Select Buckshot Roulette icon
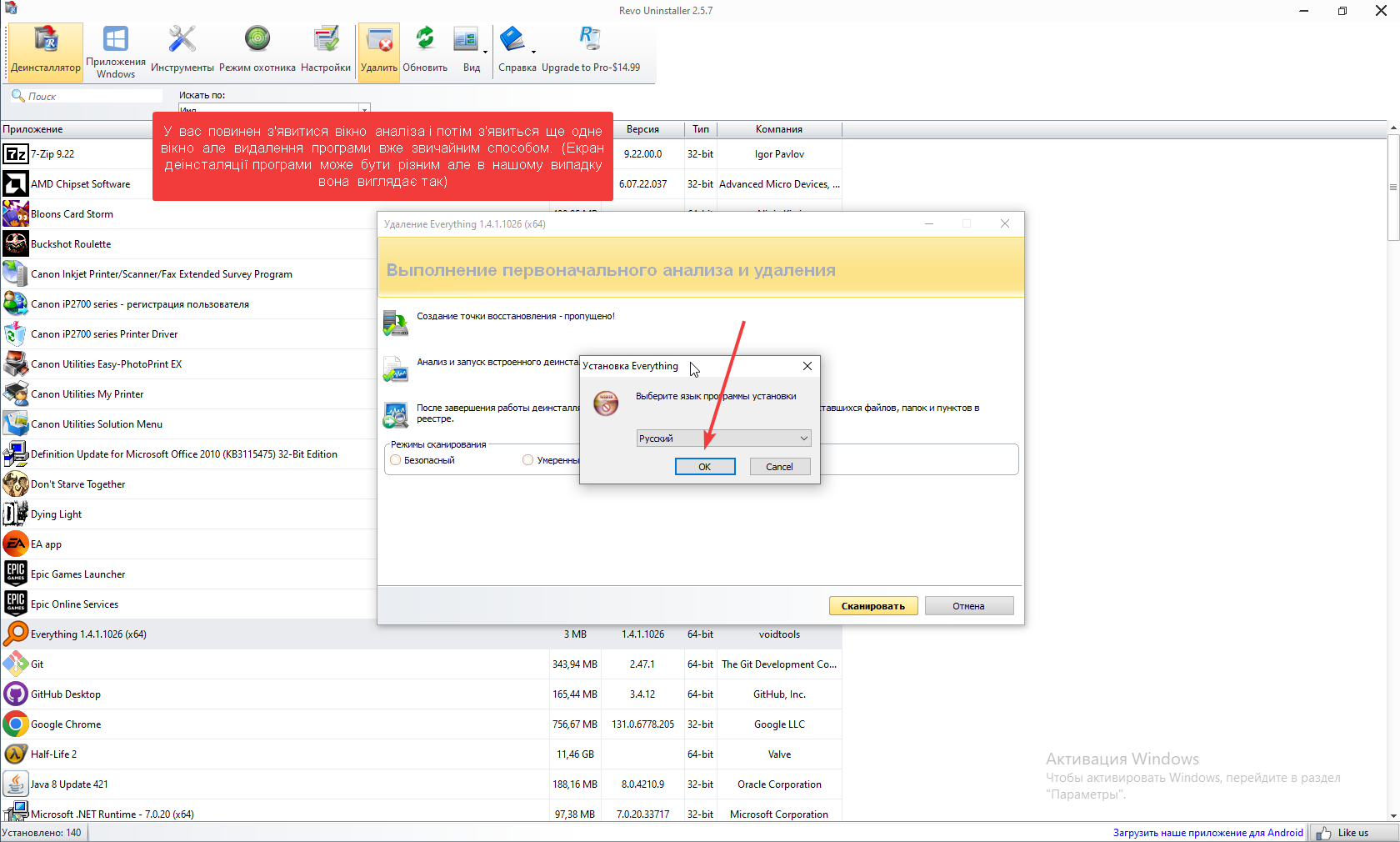1400x842 pixels. pos(15,244)
